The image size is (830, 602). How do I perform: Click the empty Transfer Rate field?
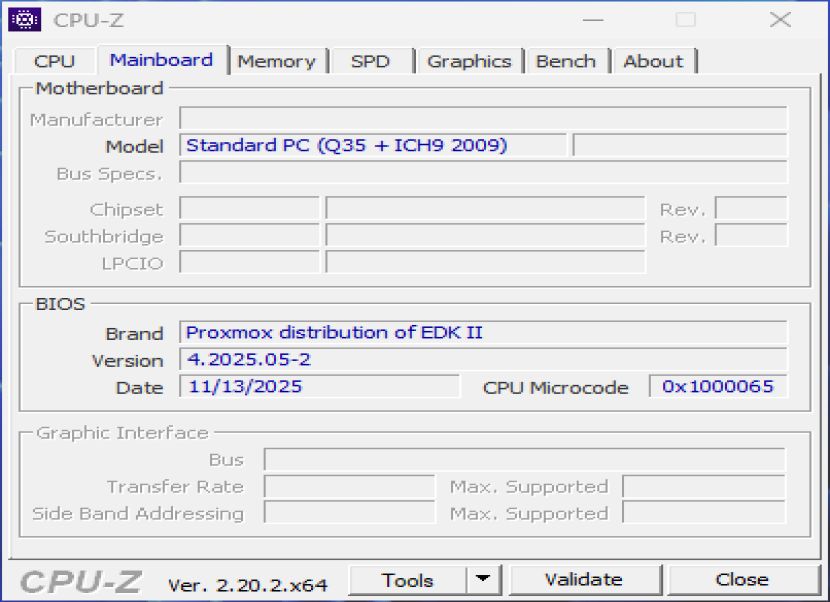tap(349, 486)
